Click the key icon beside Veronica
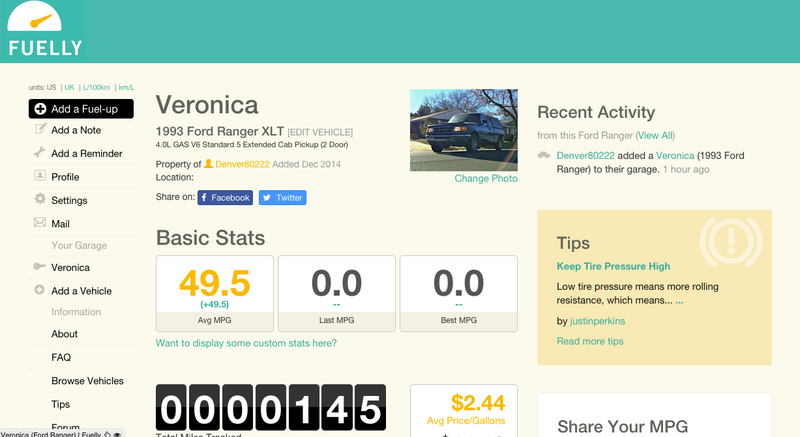Screen dimensions: 800x437 click(x=39, y=266)
